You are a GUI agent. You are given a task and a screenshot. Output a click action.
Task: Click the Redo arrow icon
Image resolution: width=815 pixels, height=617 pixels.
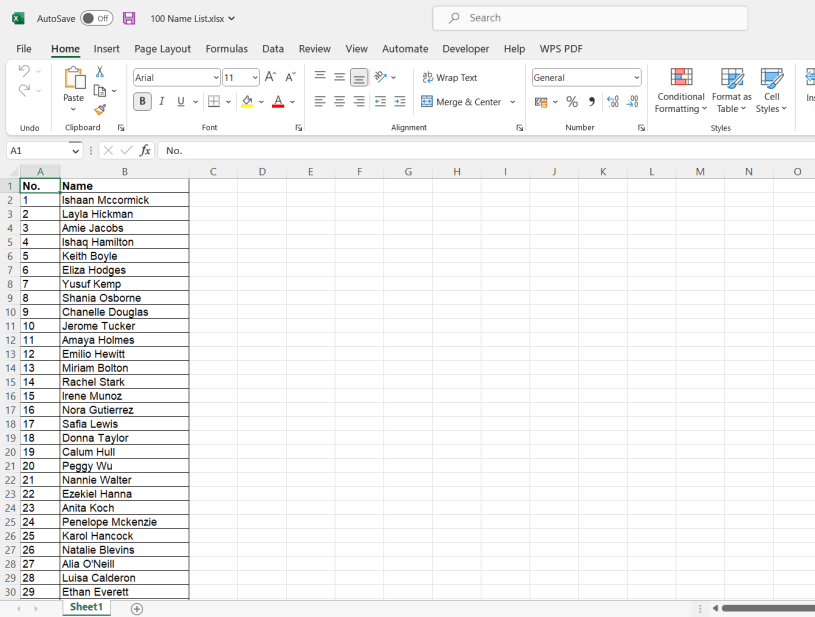click(24, 90)
